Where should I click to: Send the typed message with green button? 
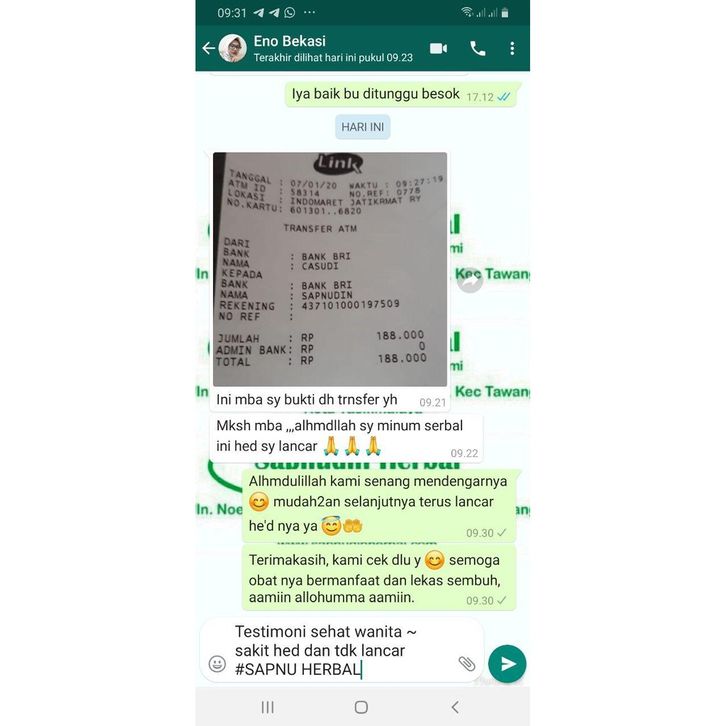tap(507, 663)
